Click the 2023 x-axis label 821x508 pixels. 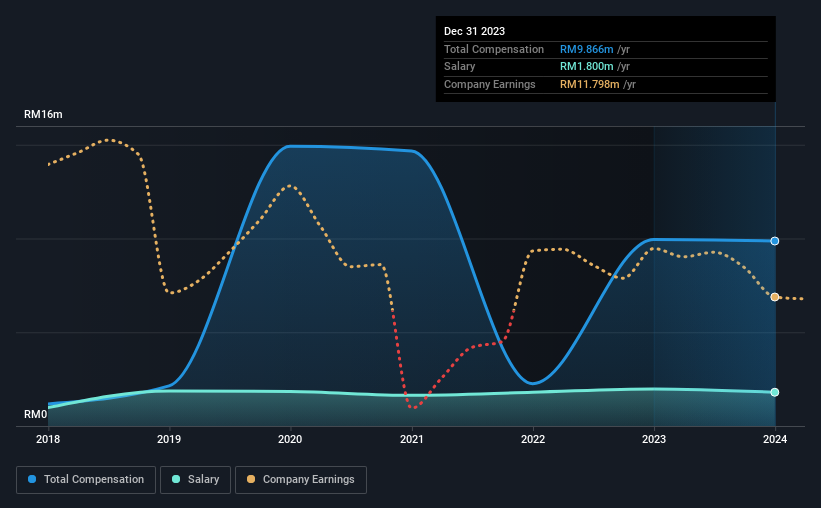pyautogui.click(x=653, y=439)
